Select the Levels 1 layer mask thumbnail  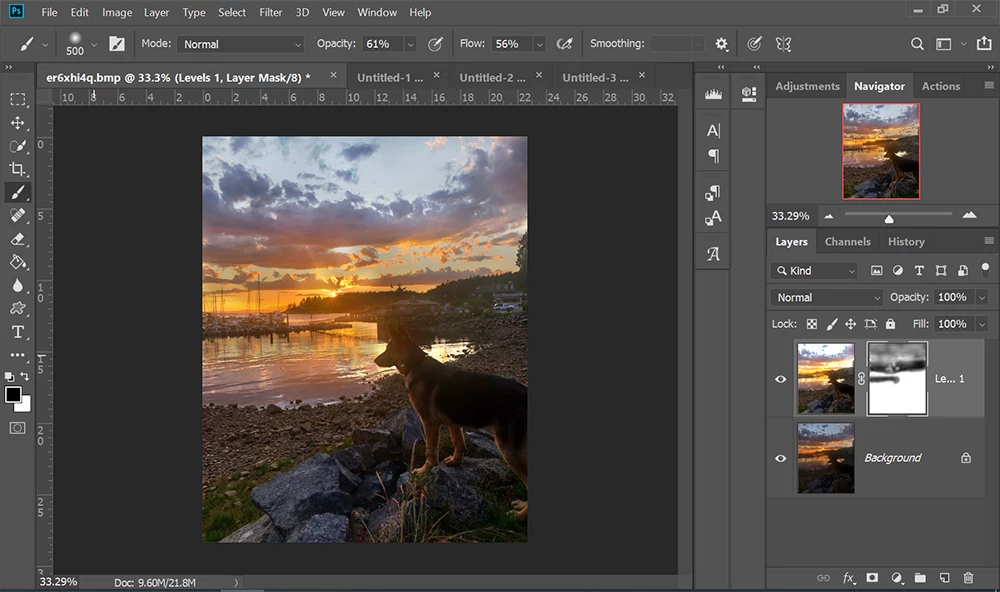coord(897,378)
